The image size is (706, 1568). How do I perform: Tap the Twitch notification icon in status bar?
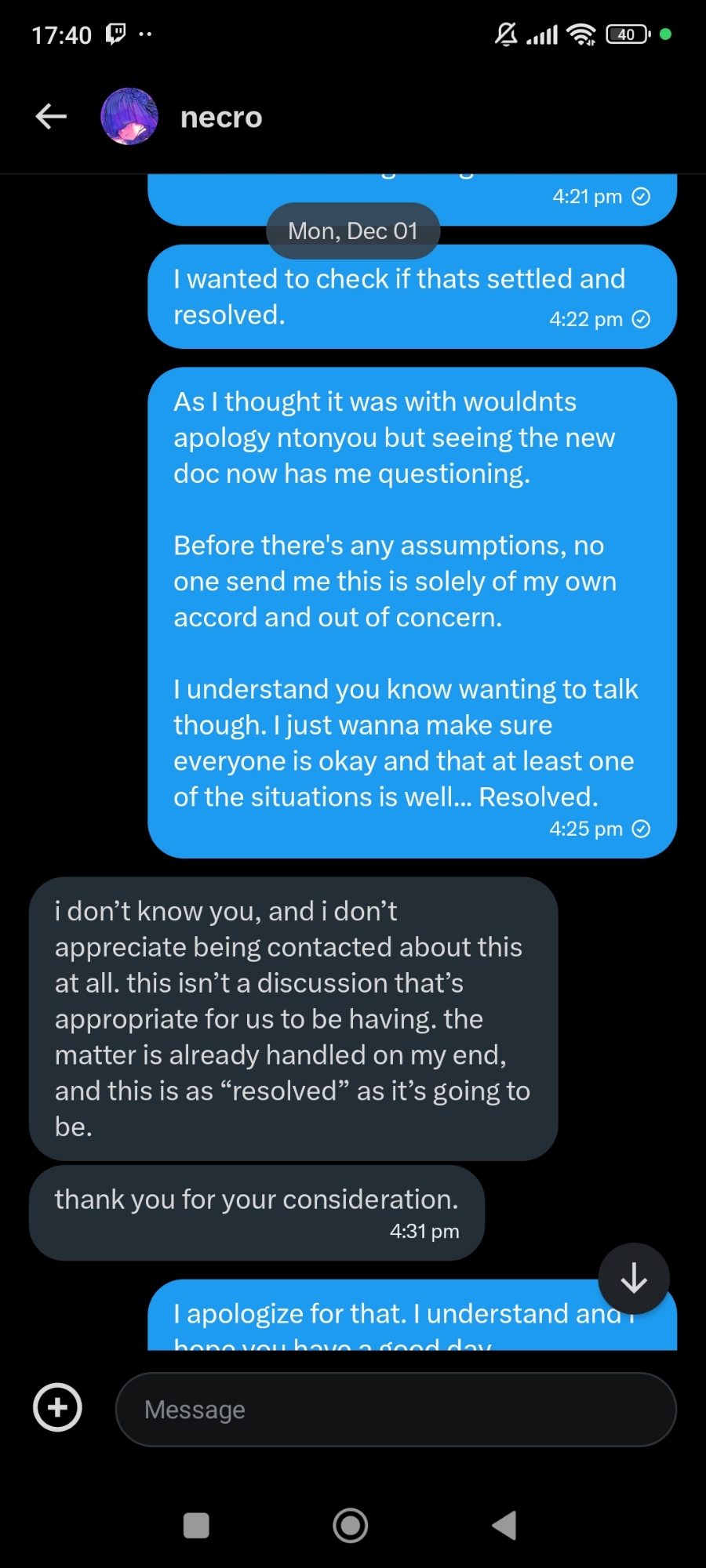point(116,34)
